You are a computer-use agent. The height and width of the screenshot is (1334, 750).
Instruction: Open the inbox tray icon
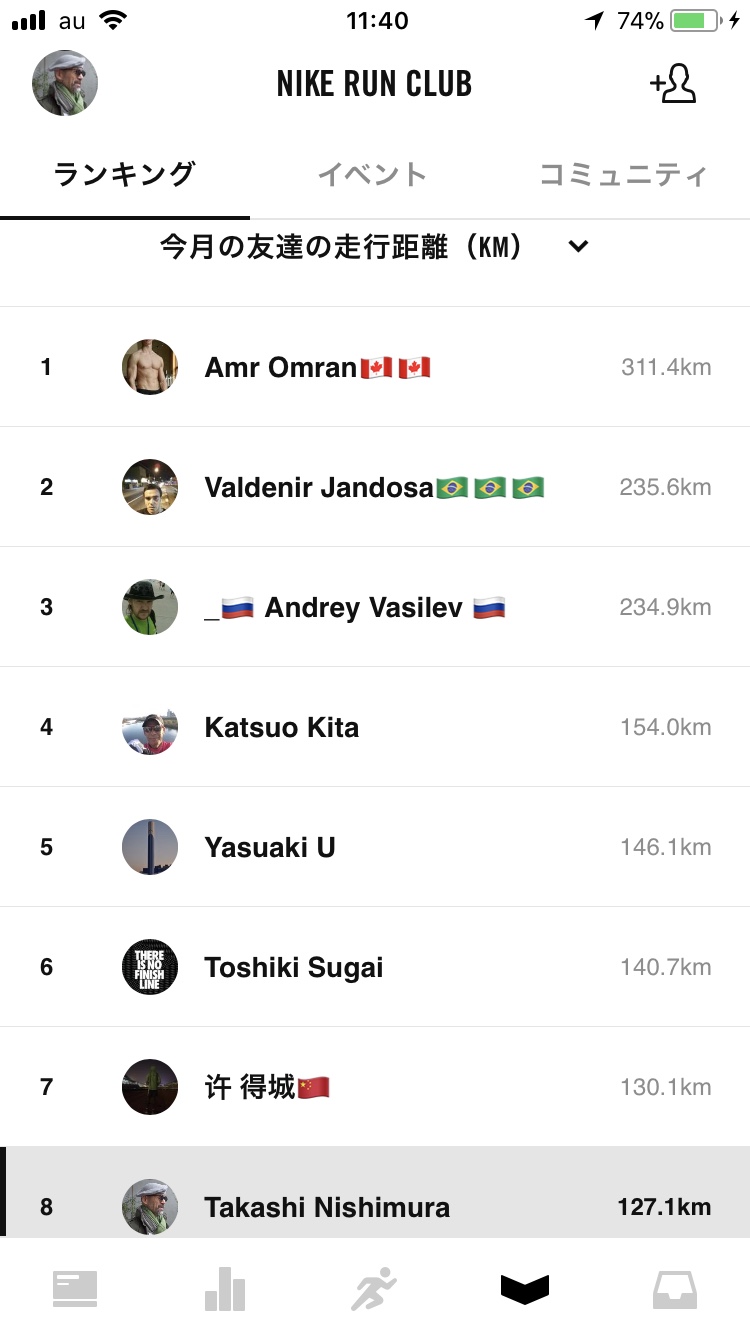[675, 1288]
